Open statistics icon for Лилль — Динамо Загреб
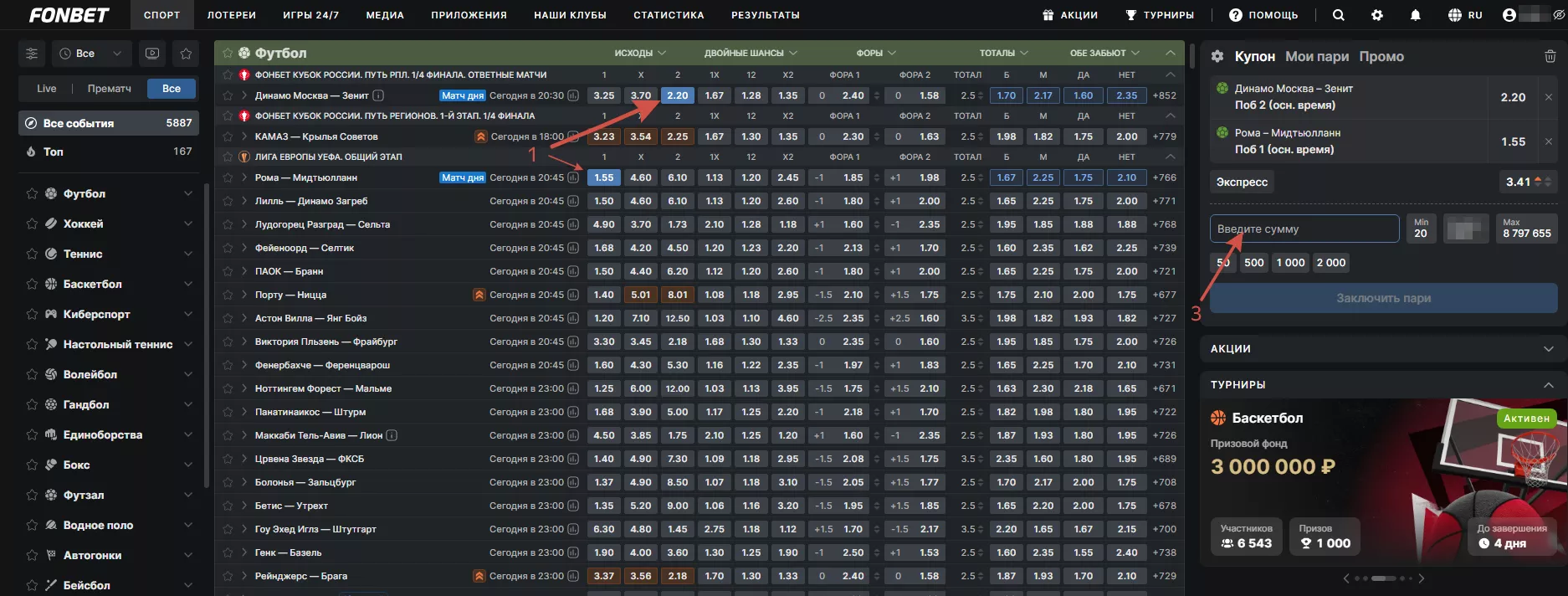The width and height of the screenshot is (1568, 596). click(x=573, y=201)
